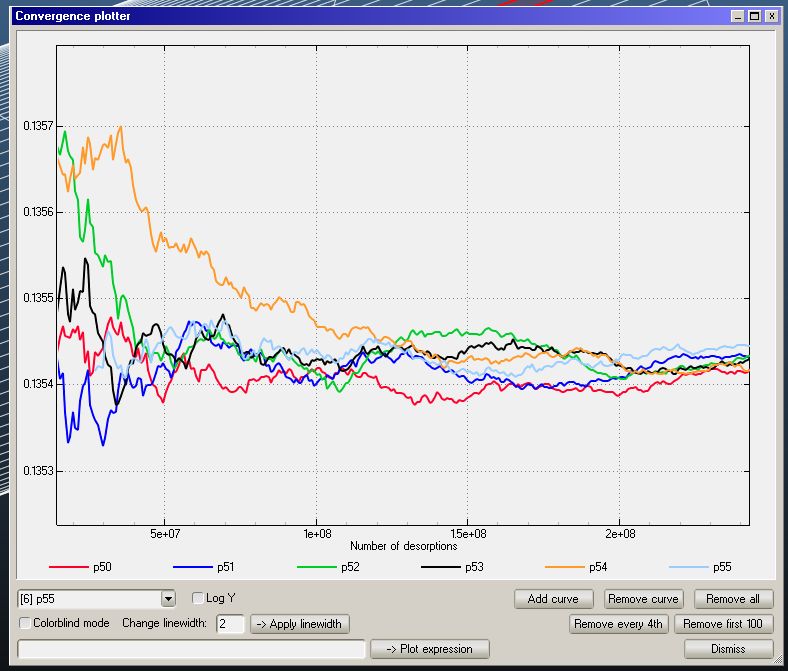Close the Convergence plotter window
The width and height of the screenshot is (788, 671).
[x=771, y=16]
